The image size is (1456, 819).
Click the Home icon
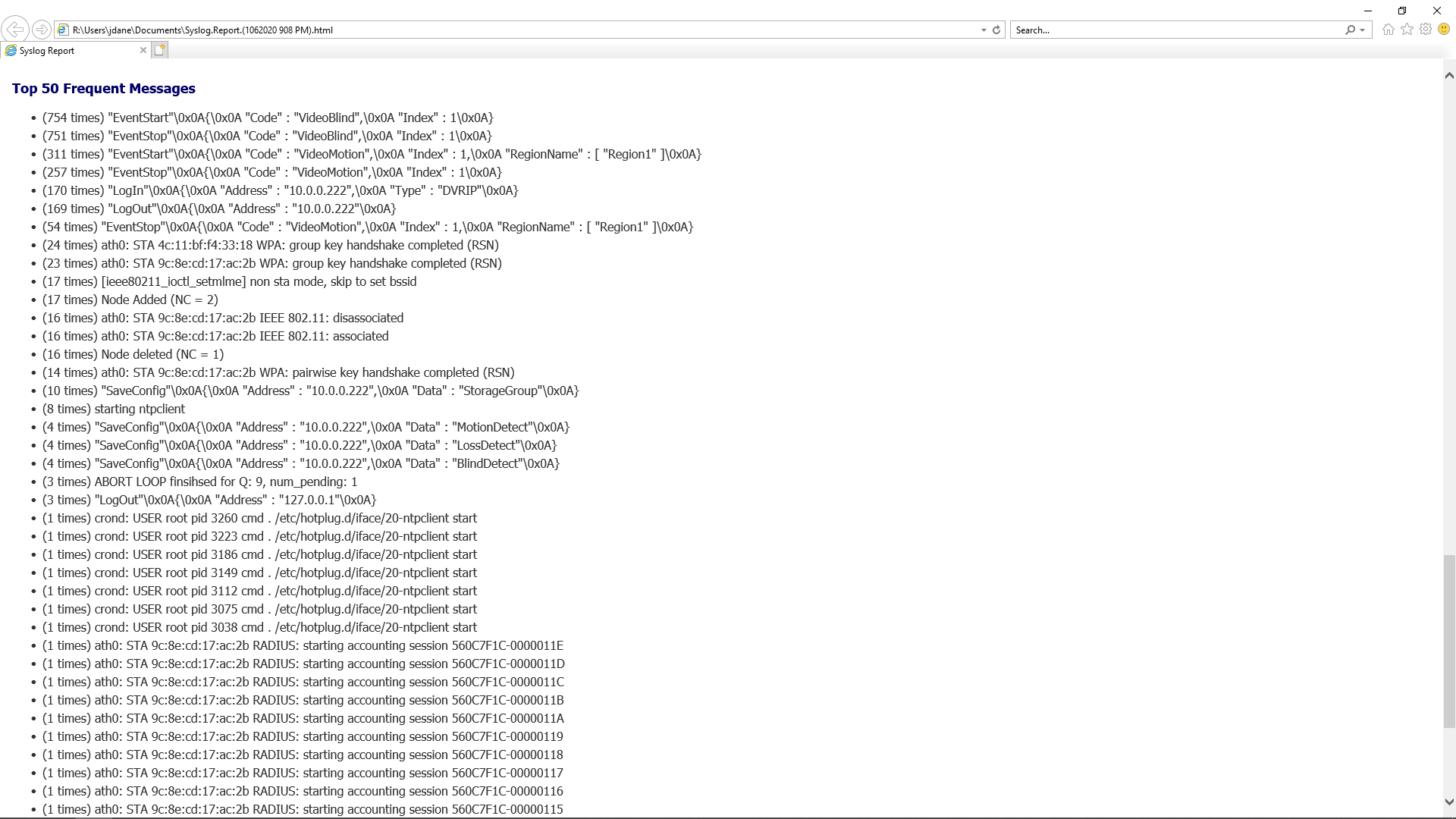[x=1389, y=30]
